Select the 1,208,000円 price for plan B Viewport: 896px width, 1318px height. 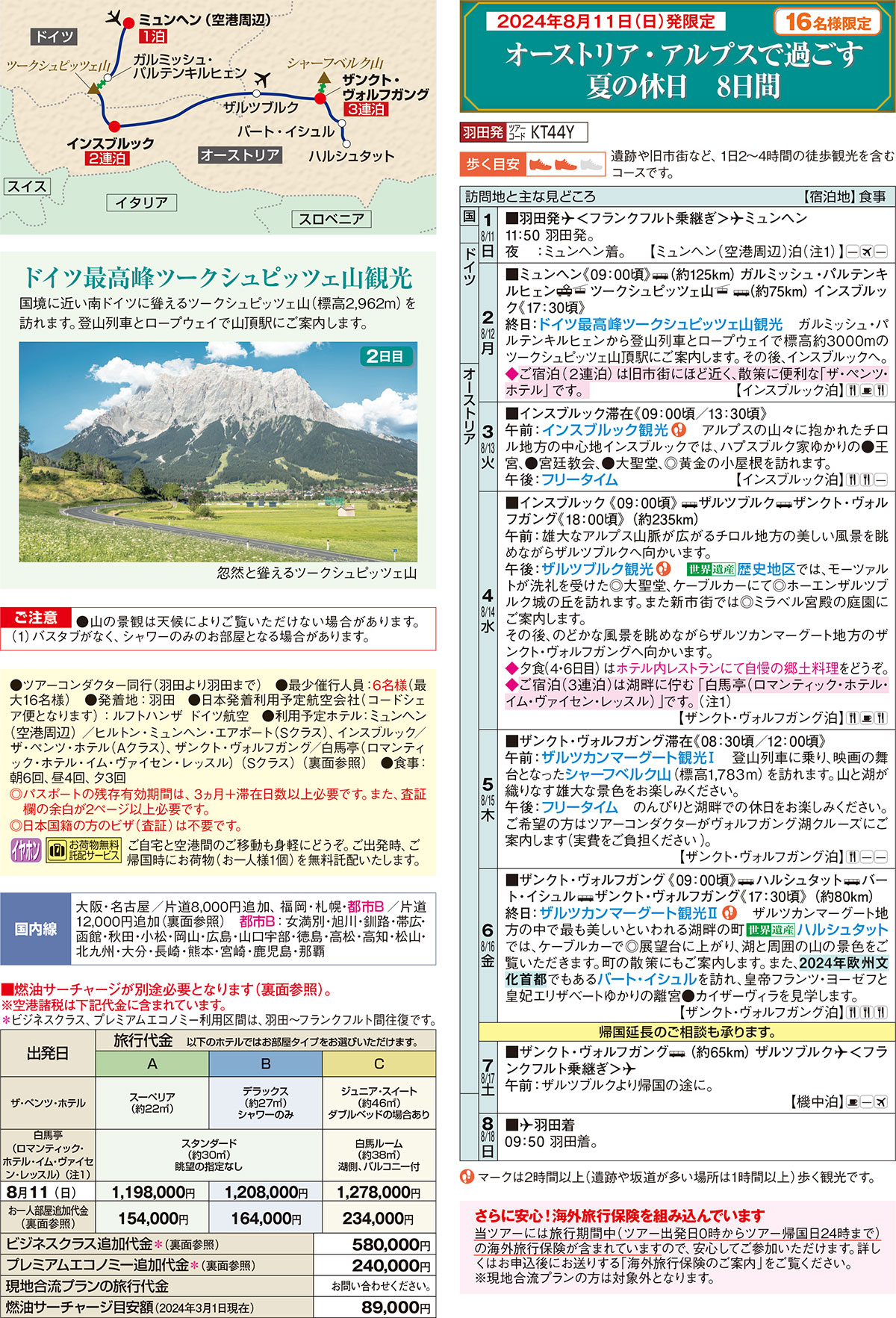265,1193
